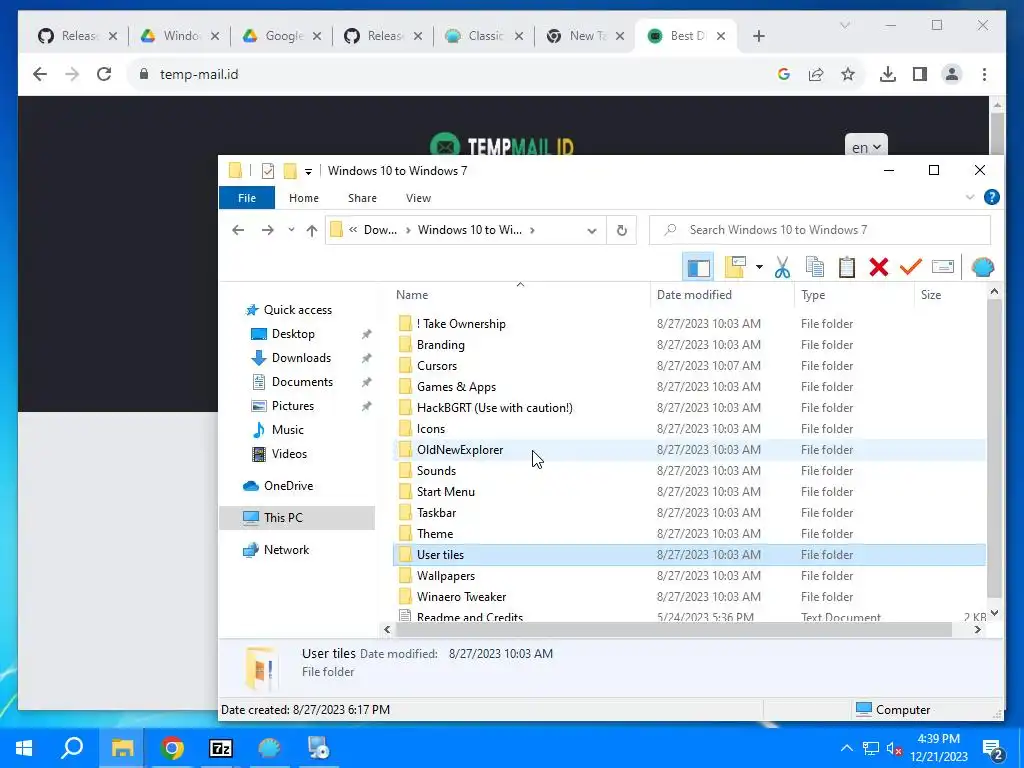Select Network in navigation pane
The width and height of the screenshot is (1024, 768).
point(286,550)
